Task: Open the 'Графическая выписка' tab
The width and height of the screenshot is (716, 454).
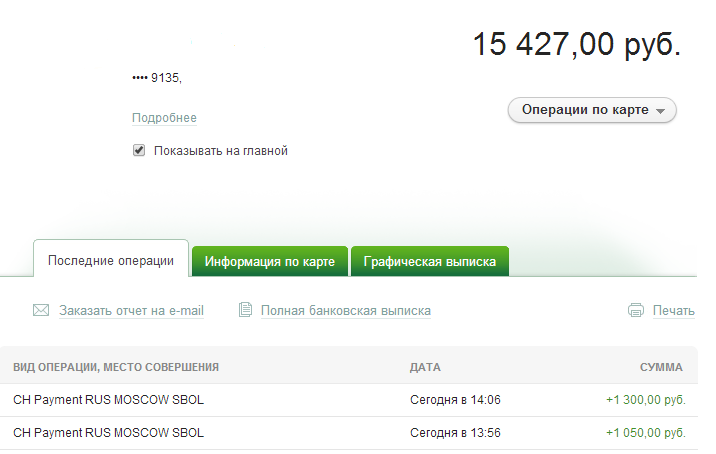Action: coord(430,261)
